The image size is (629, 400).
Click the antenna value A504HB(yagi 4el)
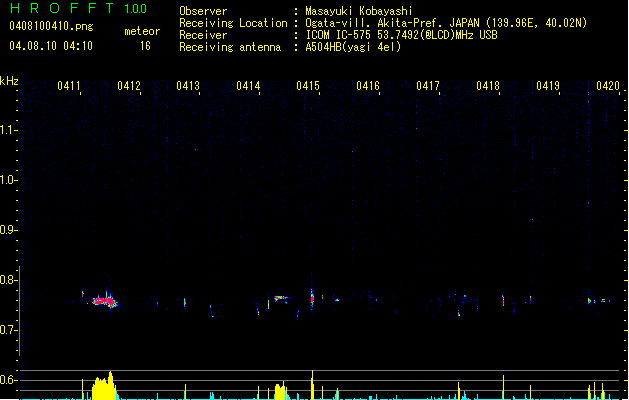[x=353, y=47]
